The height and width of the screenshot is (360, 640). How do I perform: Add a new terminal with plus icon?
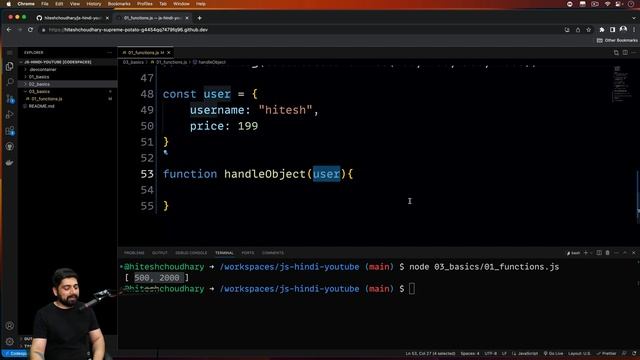click(586, 253)
